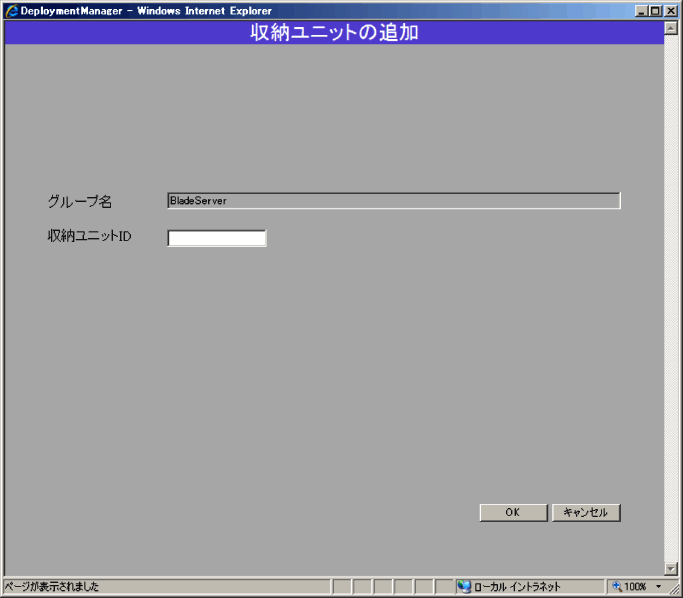Maximize the DeploymentManager window
This screenshot has height=598, width=683.
pos(655,11)
